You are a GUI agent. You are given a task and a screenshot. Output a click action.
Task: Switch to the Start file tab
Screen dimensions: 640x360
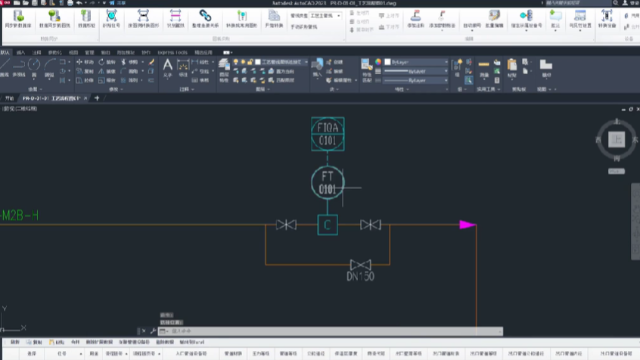pos(9,98)
